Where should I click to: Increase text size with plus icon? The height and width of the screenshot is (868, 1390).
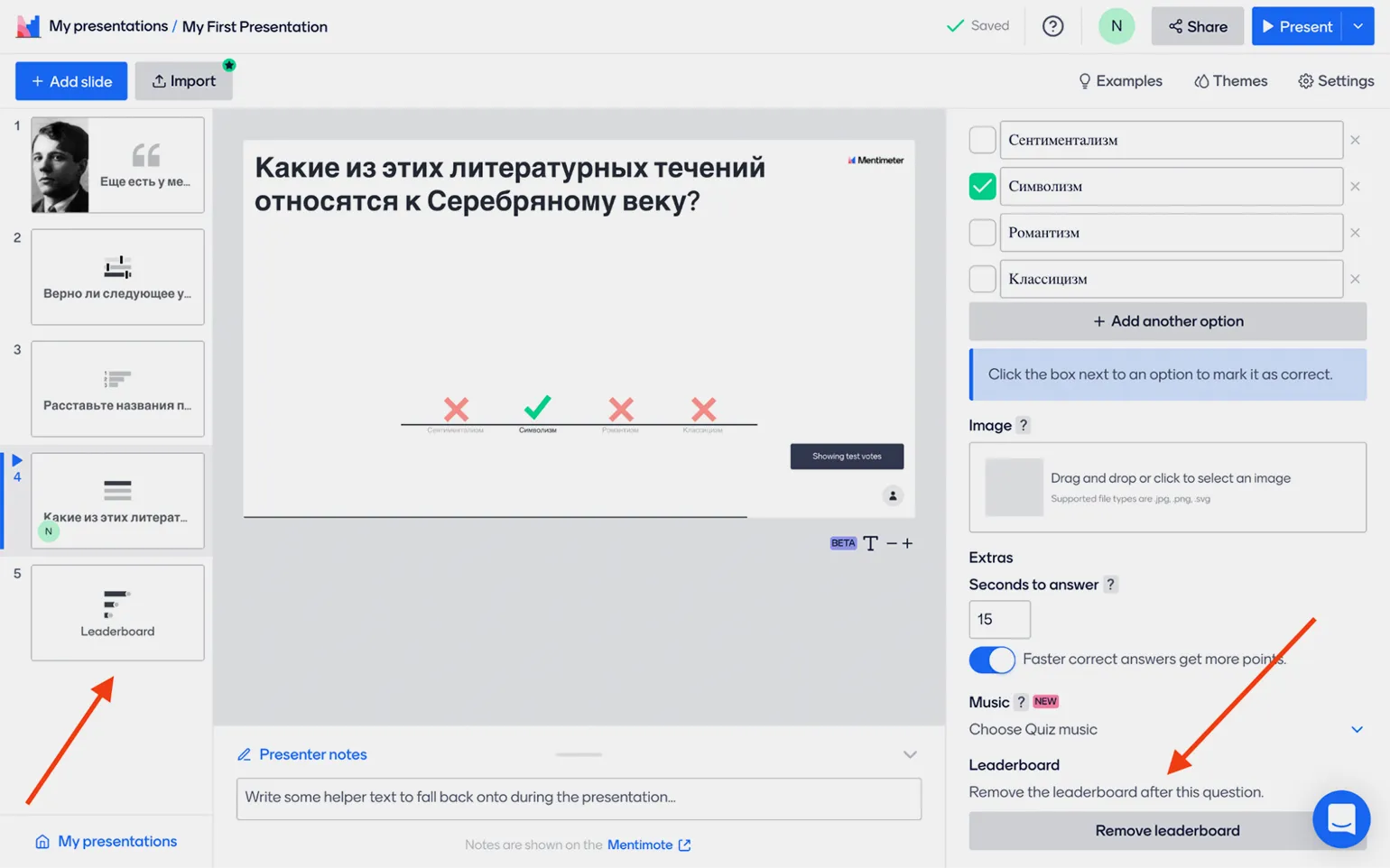907,543
